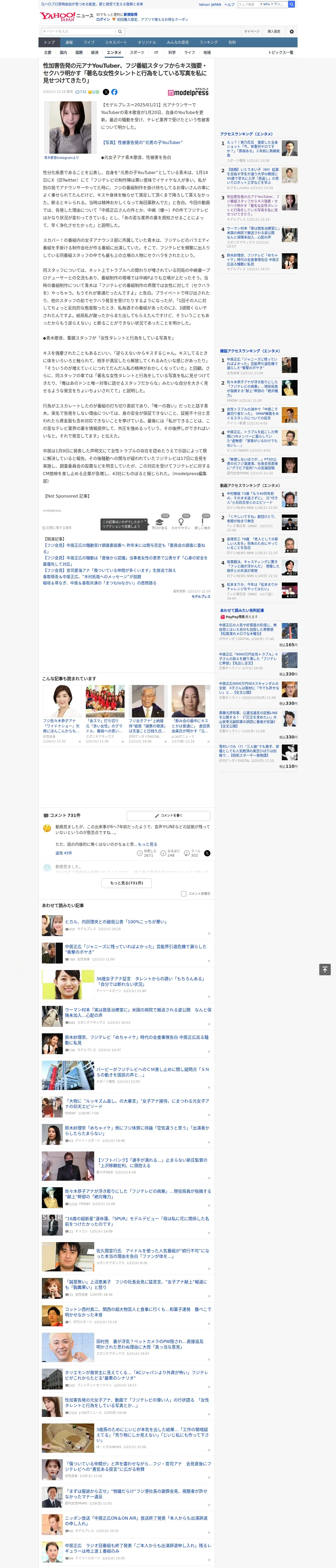Select the ライブ navigation tab
The image size is (336, 1568).
point(89,43)
